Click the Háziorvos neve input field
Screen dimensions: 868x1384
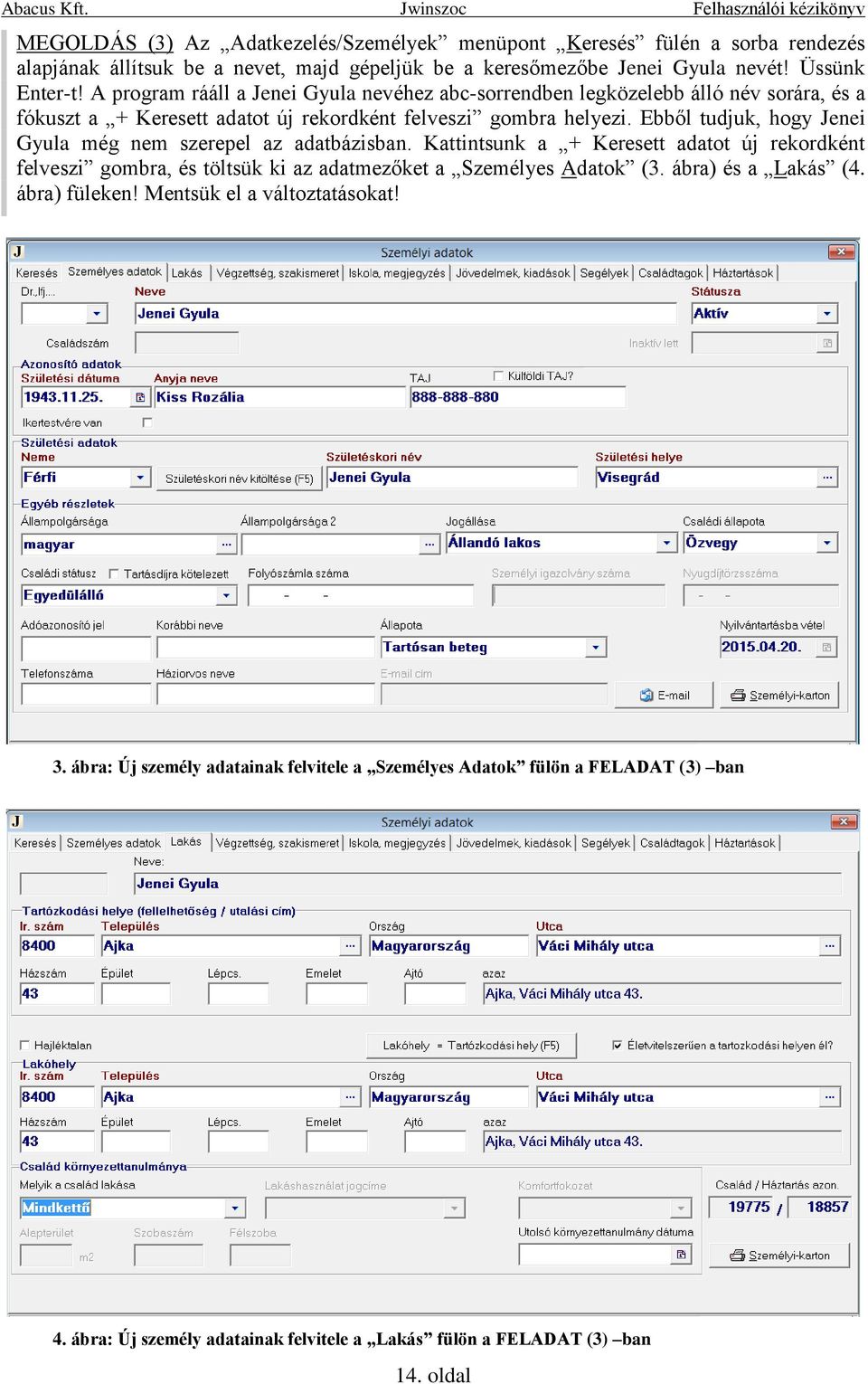point(265,694)
